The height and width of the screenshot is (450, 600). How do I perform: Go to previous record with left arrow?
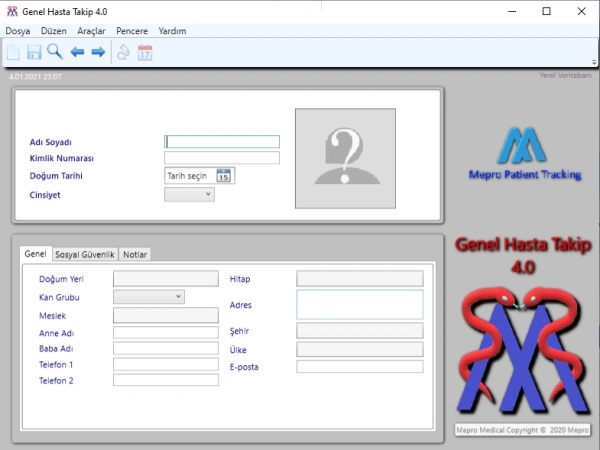77,52
